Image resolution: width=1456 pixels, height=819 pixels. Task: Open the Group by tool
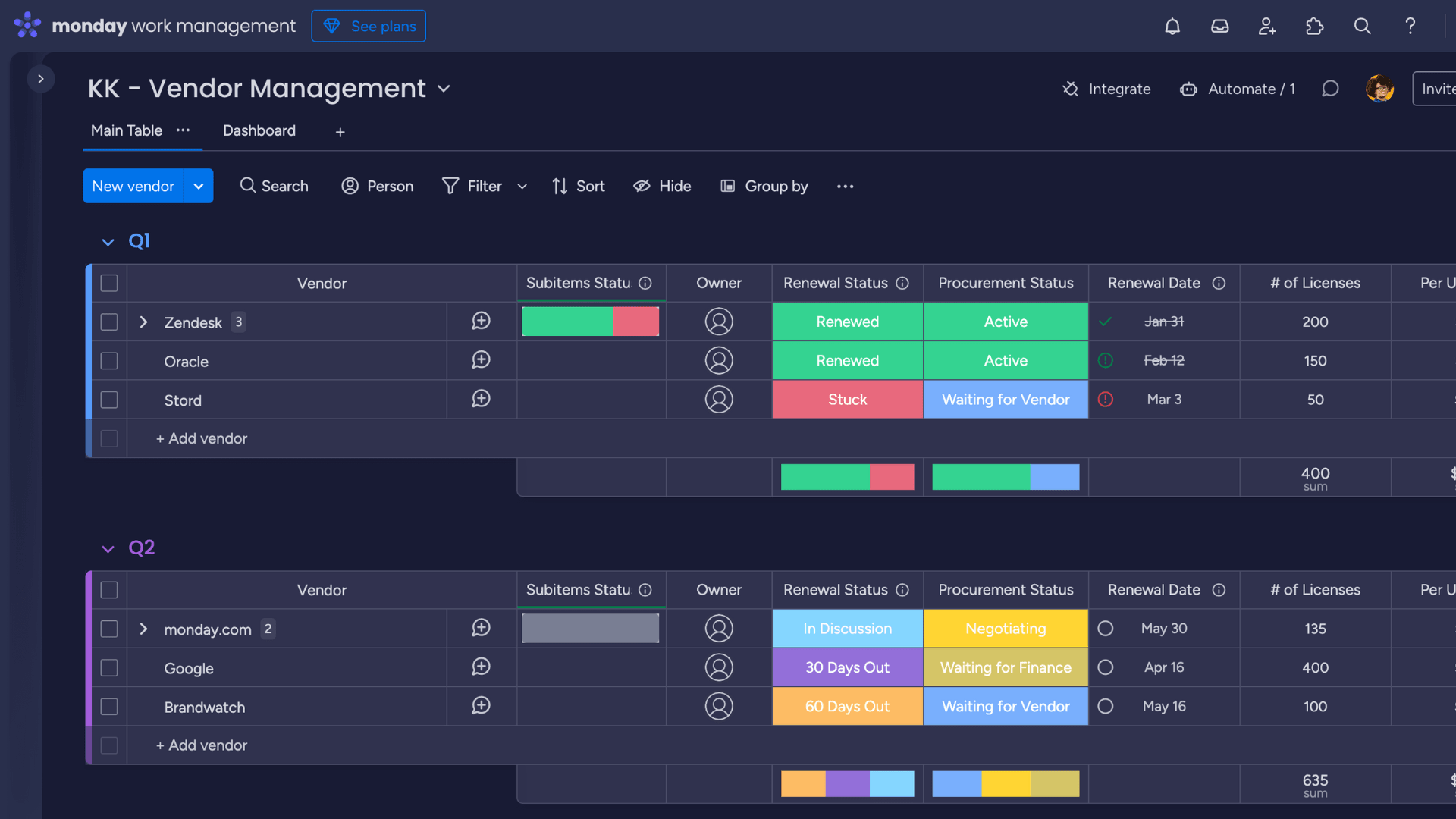764,186
